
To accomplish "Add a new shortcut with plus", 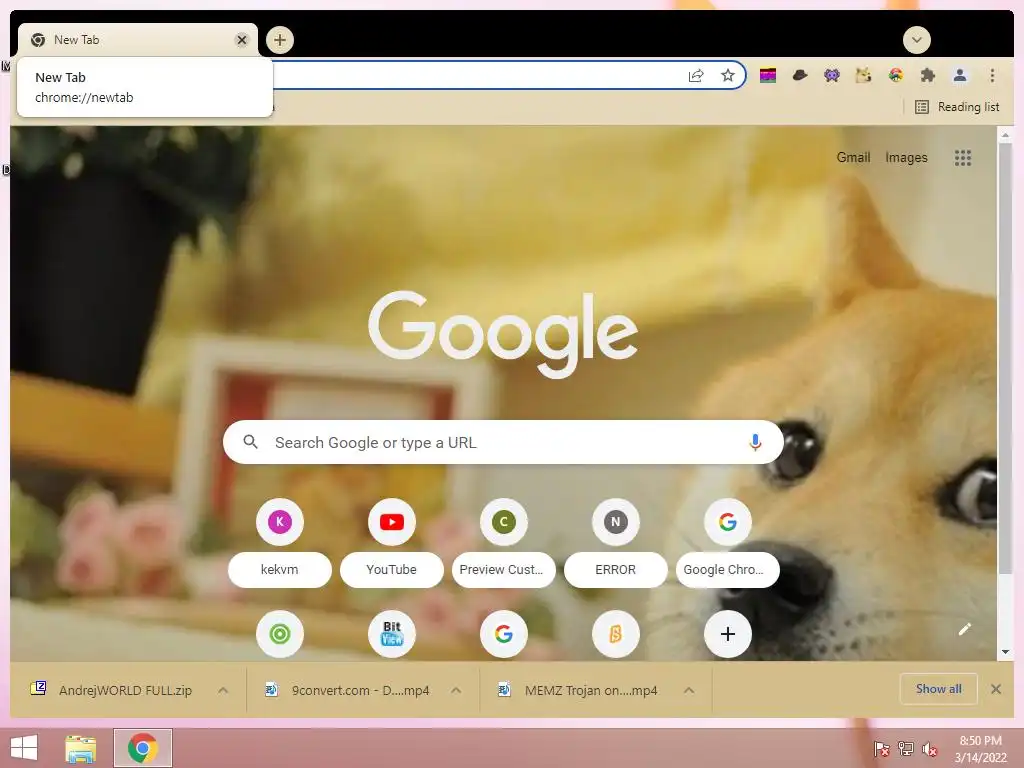I will coord(728,633).
